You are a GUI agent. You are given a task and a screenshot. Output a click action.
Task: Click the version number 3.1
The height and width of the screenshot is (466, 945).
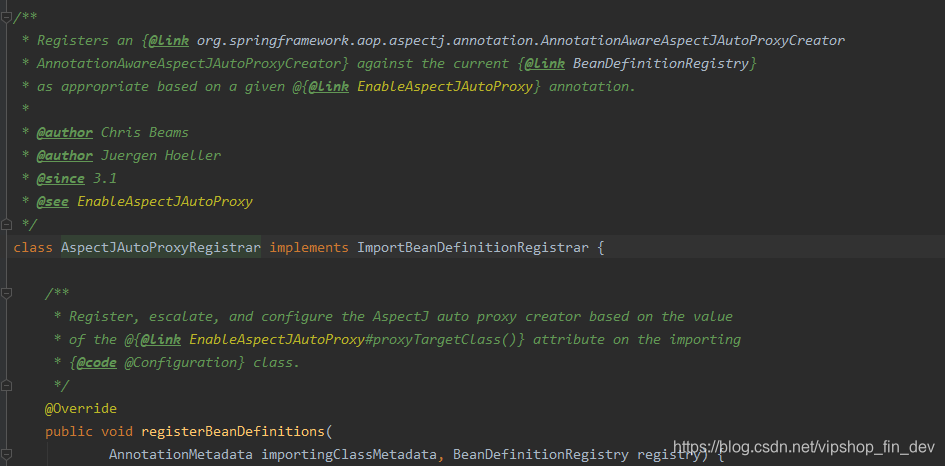tap(105, 178)
